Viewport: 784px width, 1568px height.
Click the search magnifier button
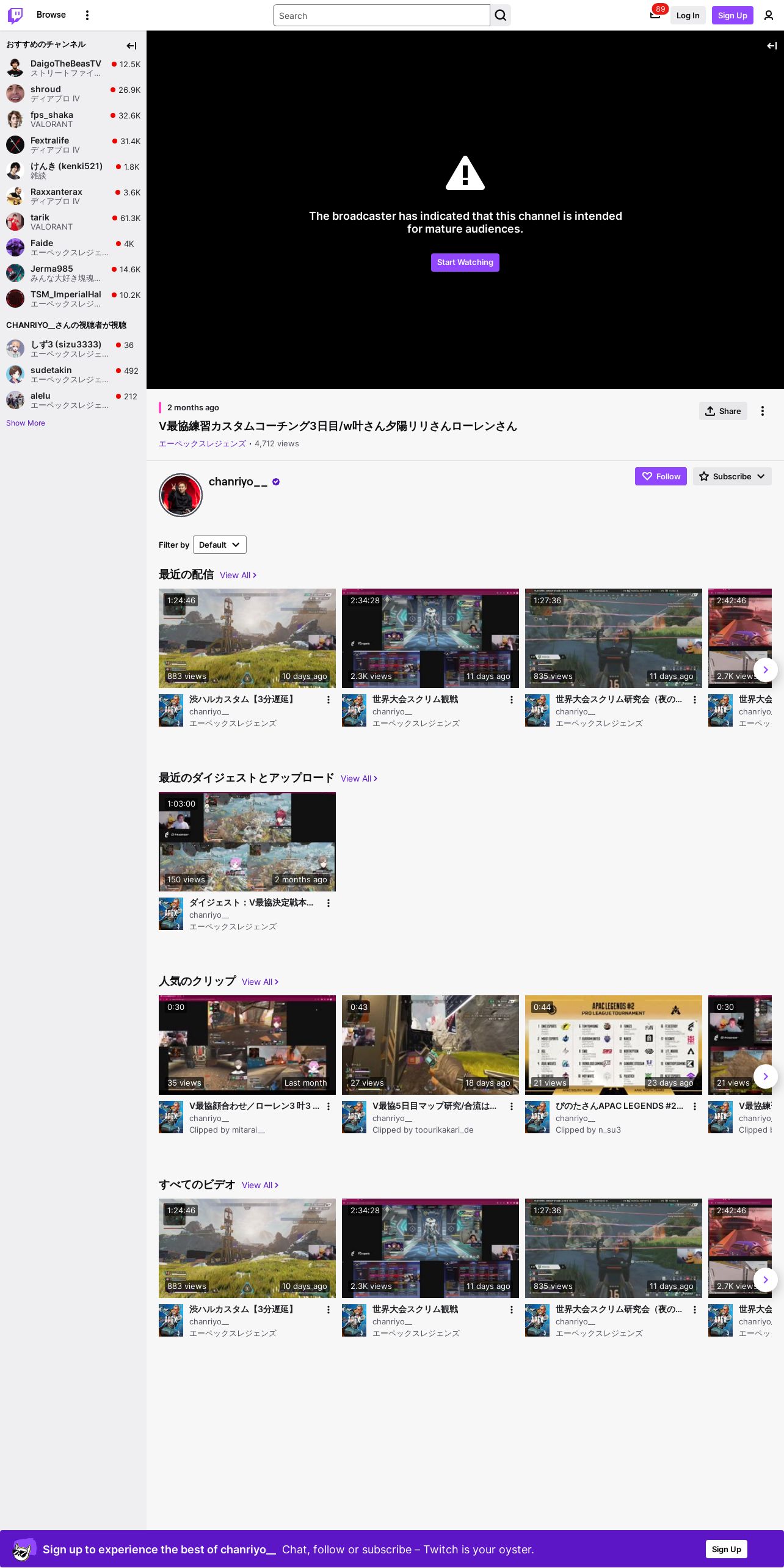(x=501, y=15)
